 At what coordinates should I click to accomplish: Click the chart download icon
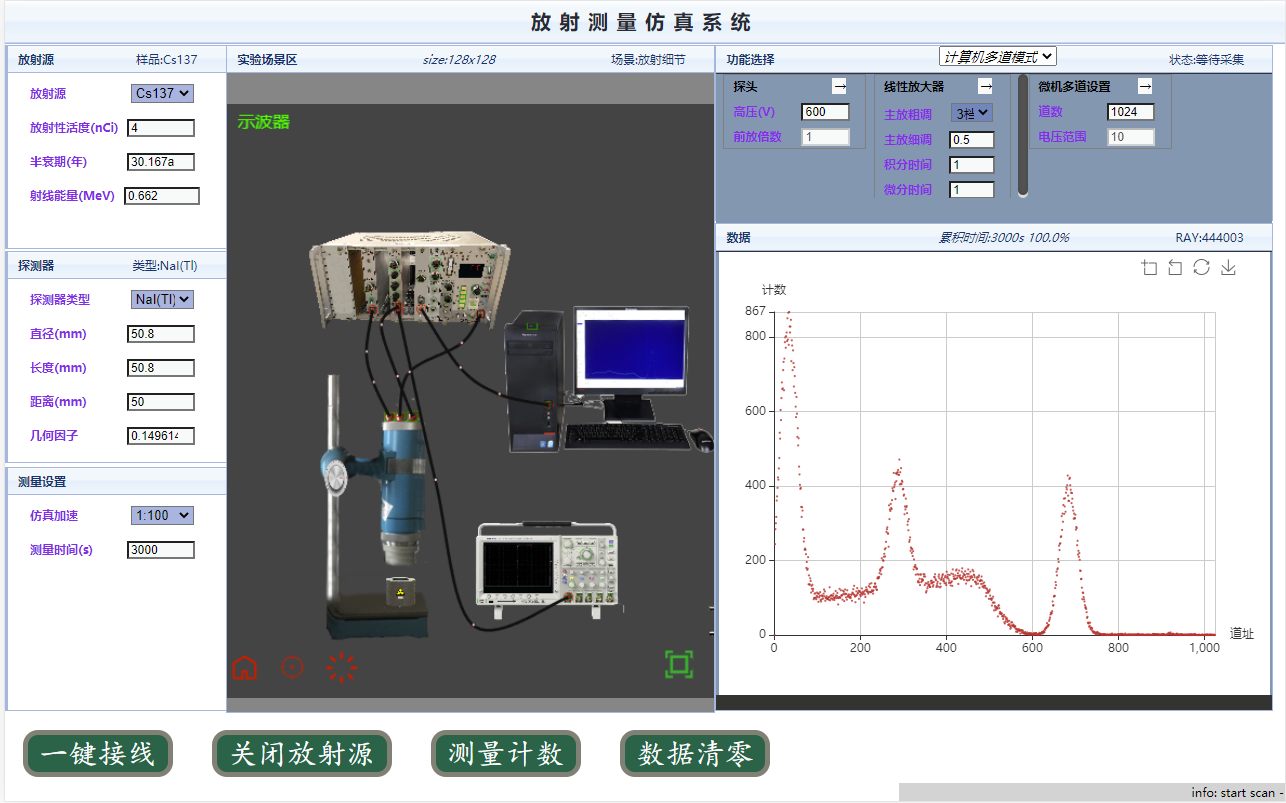click(1229, 268)
